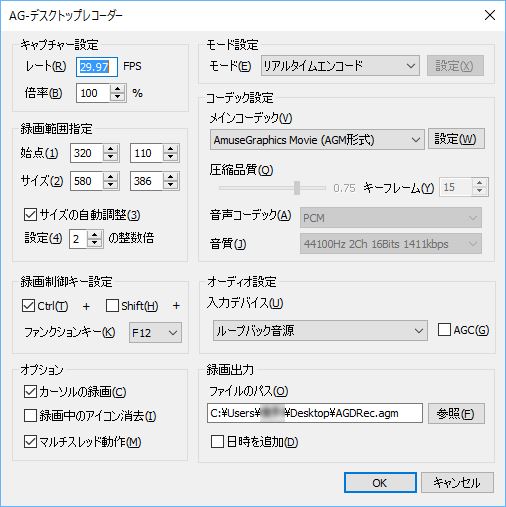Click the 参照(F) browse button
The image size is (506, 507).
456,414
